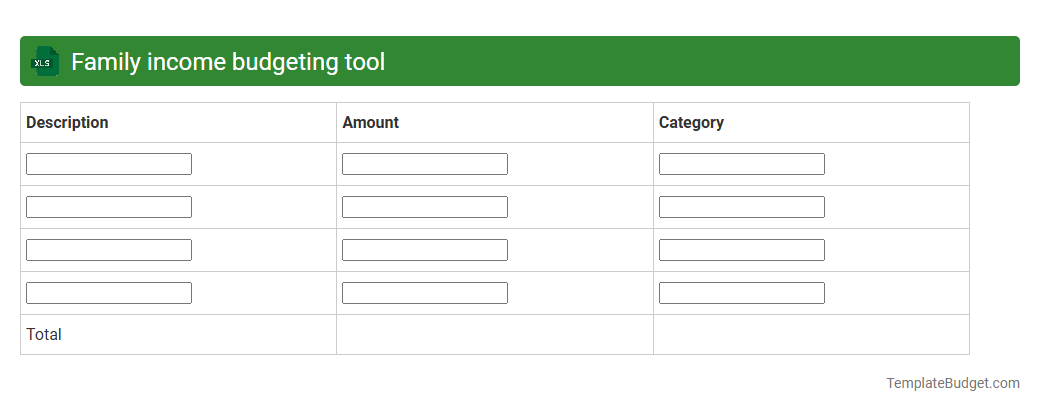This screenshot has height=412, width=1040.
Task: Focus the second row Description field
Action: coord(109,207)
